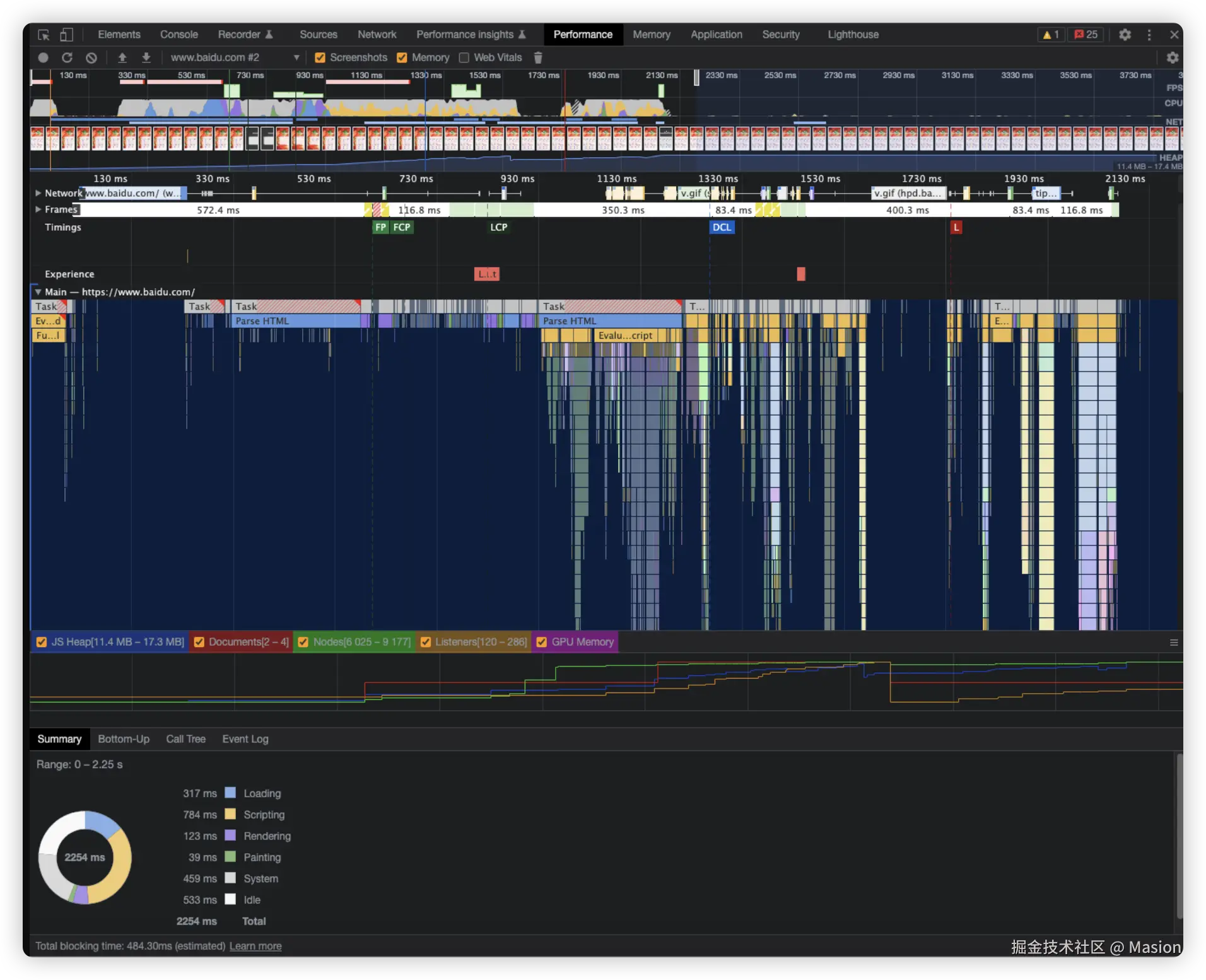Open the www.baidu.com #2 recording dropdown
The image size is (1206, 980).
click(x=235, y=57)
